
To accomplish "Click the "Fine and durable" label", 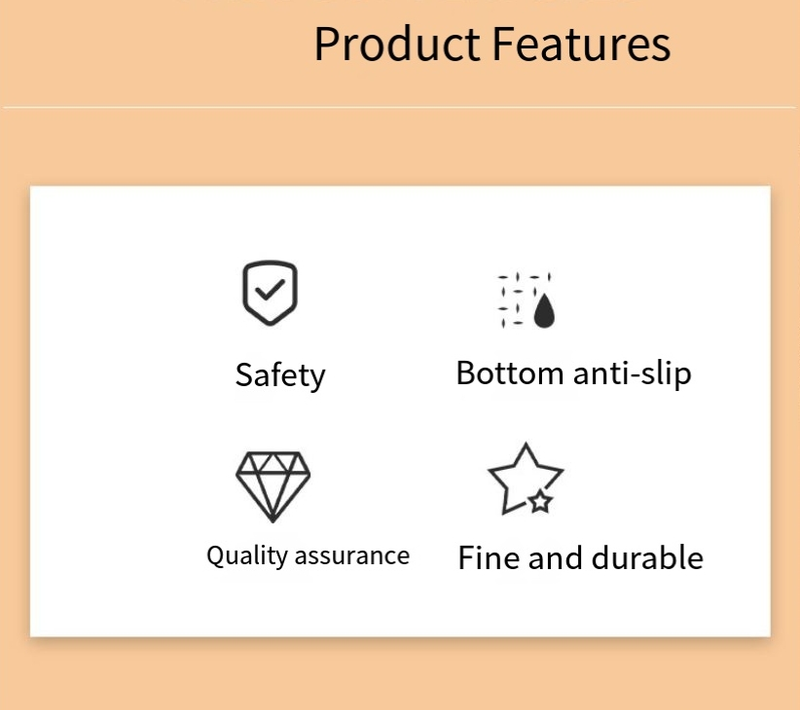I will pos(580,557).
